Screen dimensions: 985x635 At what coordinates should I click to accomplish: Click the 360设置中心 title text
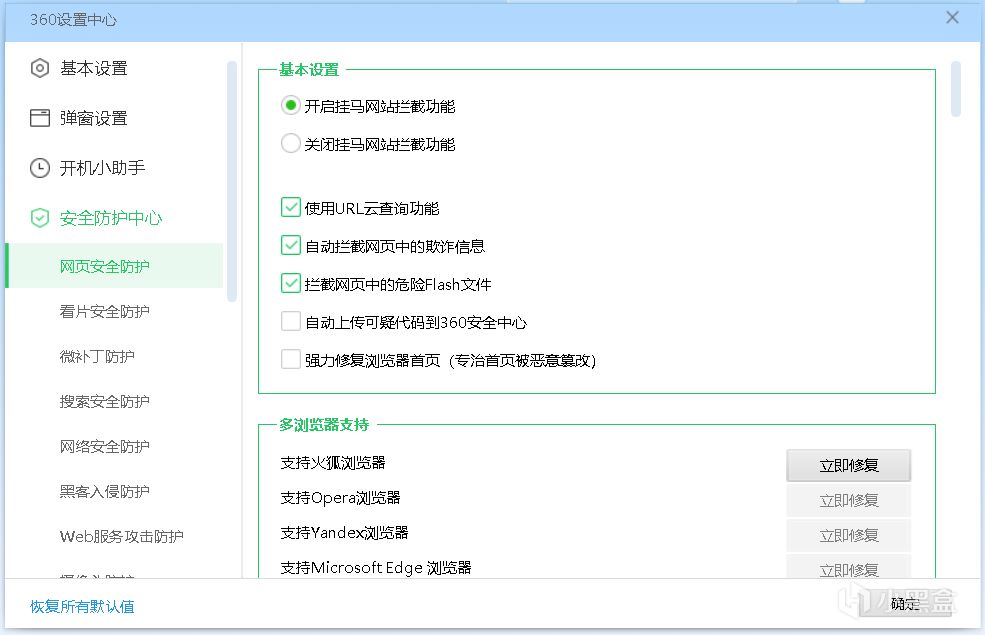click(73, 19)
